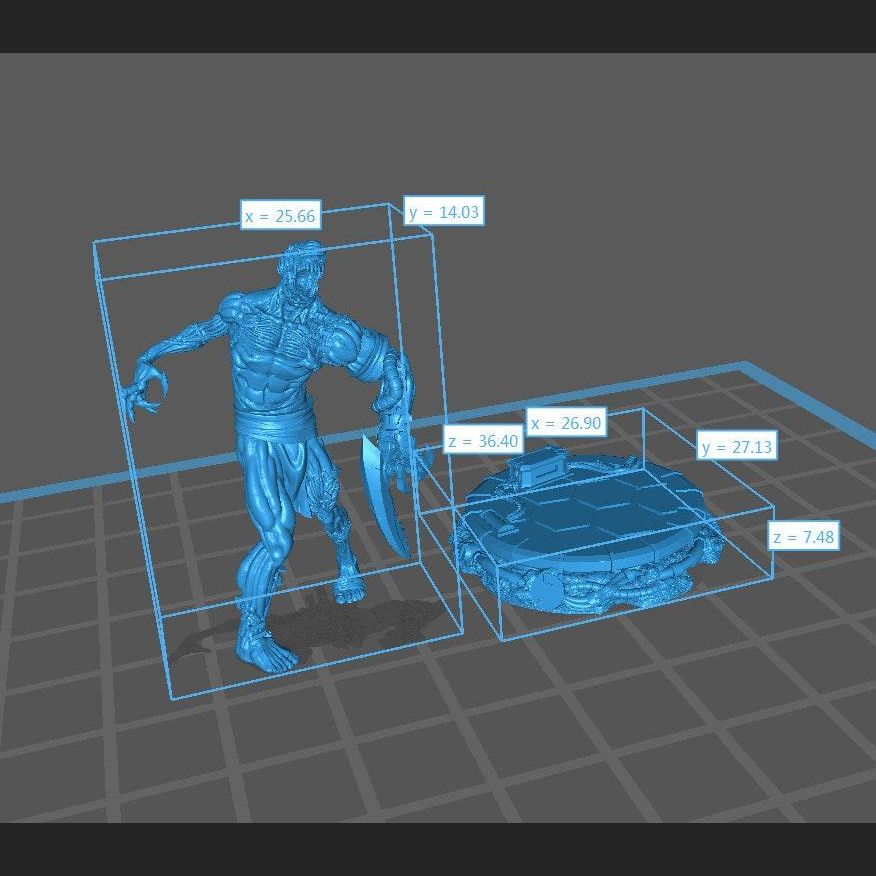Select the z = 7.48 height label
This screenshot has height=876, width=876.
[x=804, y=537]
